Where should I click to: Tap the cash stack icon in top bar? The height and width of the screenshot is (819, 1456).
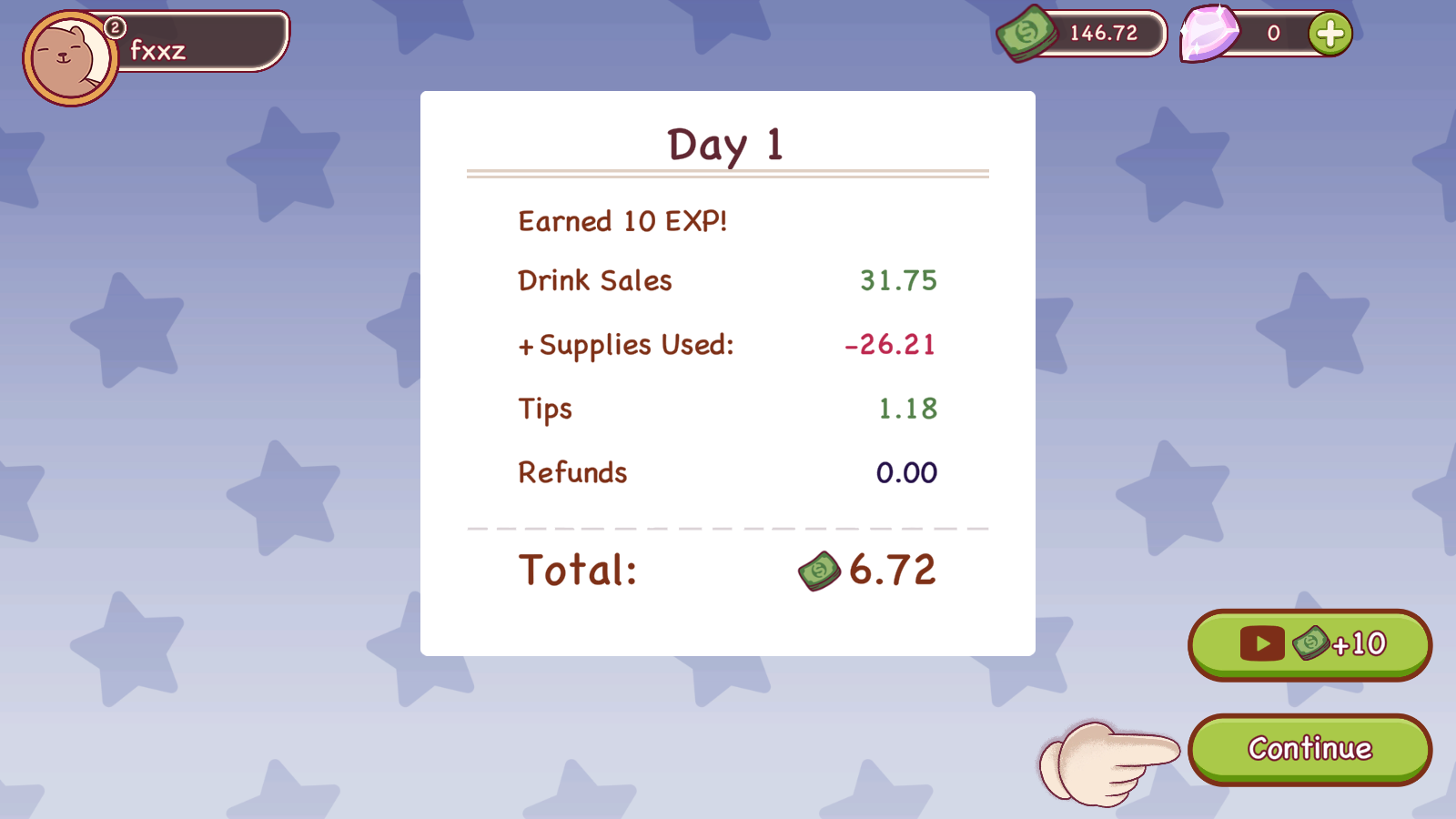[x=1026, y=34]
